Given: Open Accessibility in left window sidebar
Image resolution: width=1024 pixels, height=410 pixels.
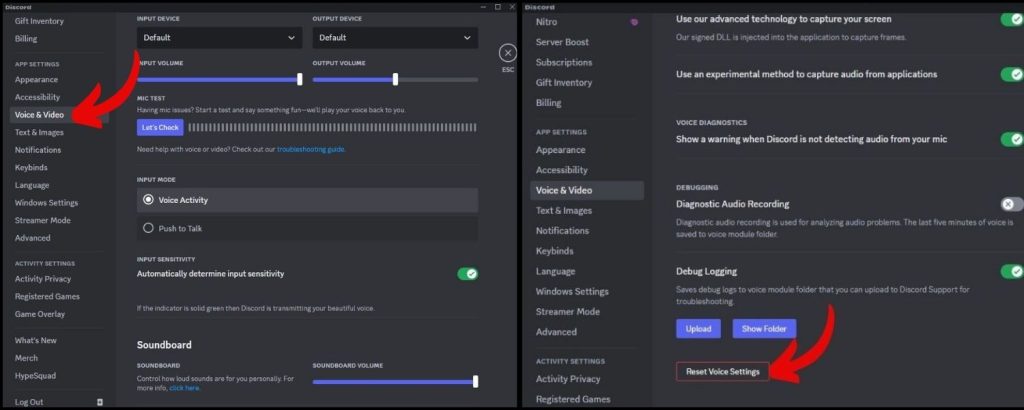Looking at the screenshot, I should pyautogui.click(x=37, y=97).
